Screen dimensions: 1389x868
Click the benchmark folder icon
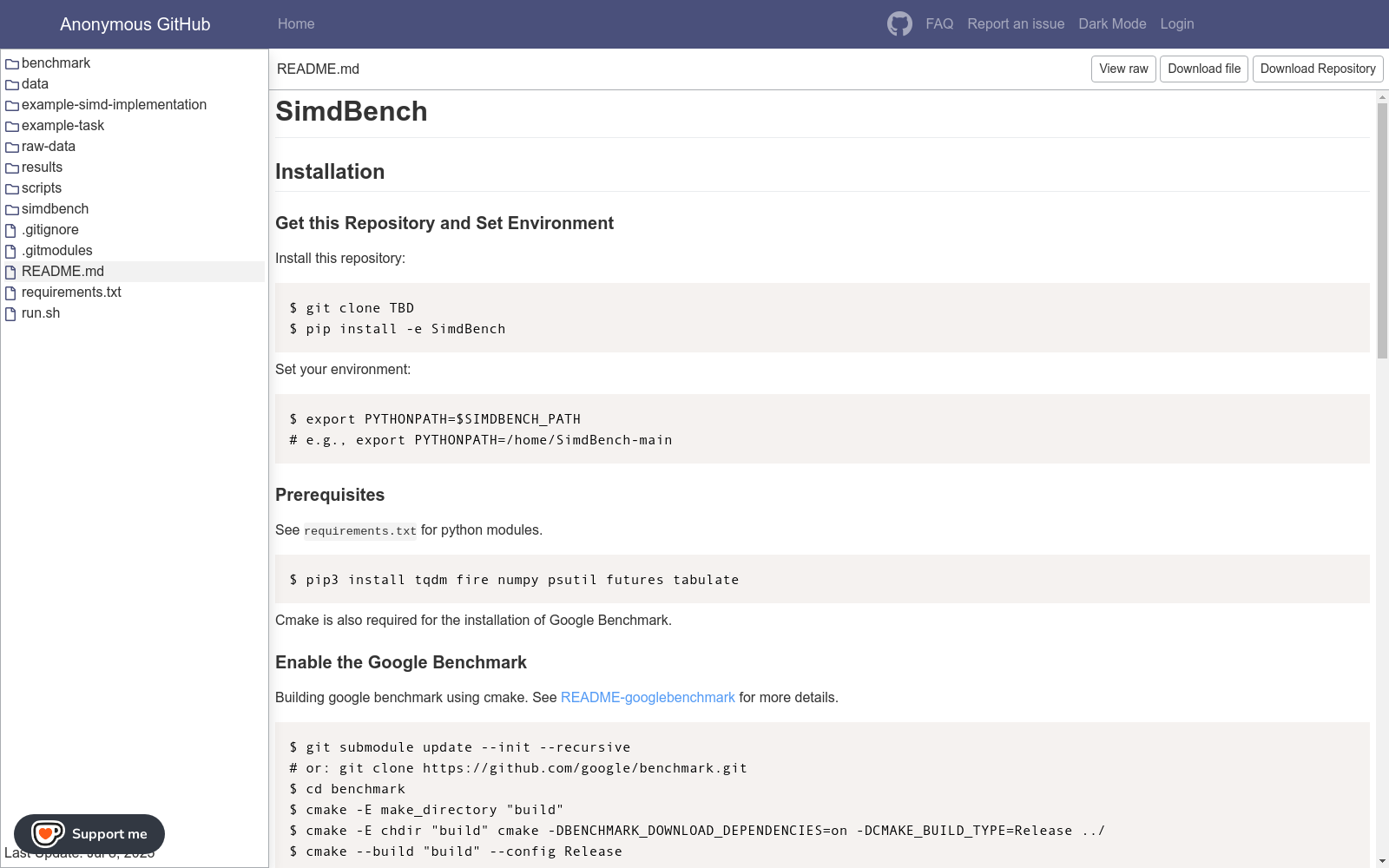coord(12,64)
